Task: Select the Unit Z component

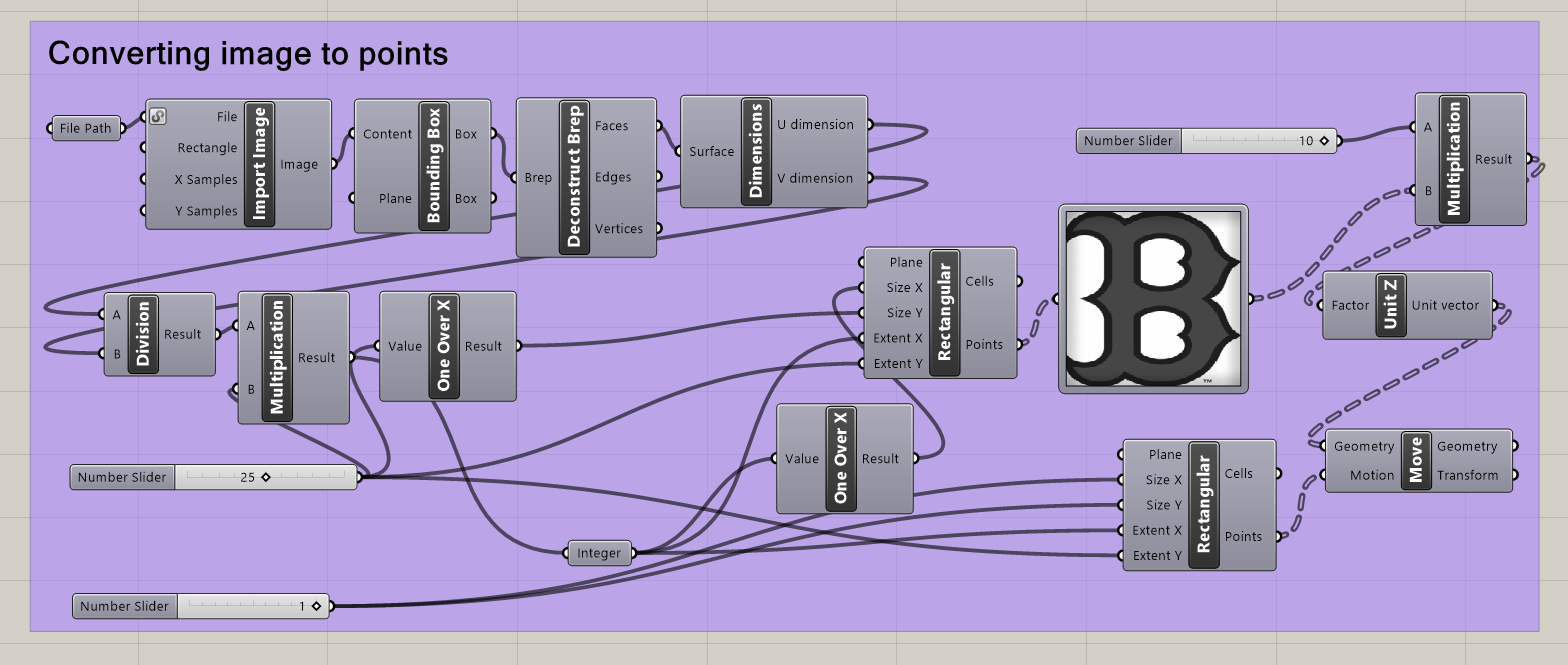Action: [1407, 305]
